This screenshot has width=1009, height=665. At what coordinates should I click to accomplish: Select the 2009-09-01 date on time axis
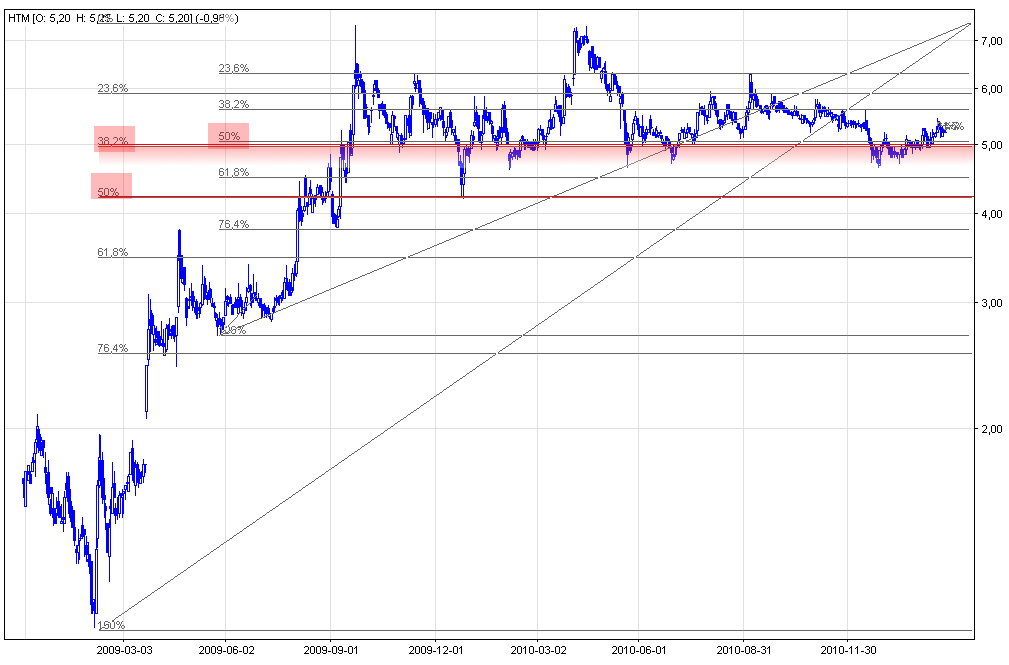click(331, 648)
